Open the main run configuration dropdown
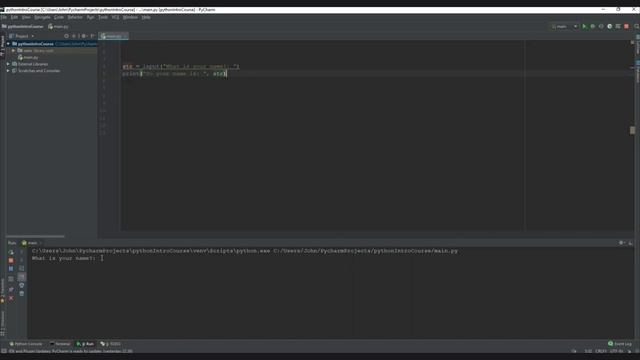 coord(564,26)
